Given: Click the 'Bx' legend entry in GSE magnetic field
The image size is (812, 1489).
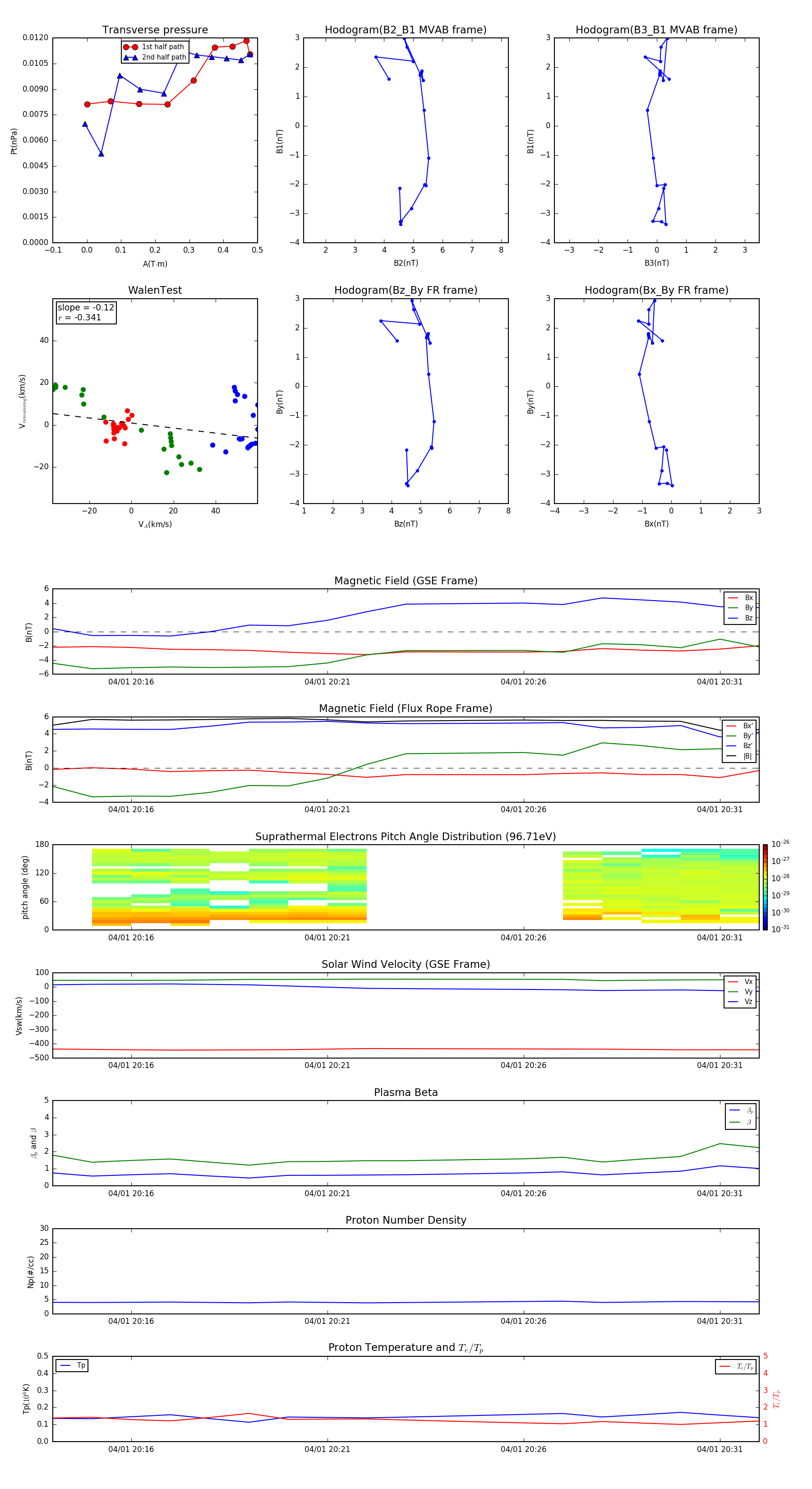Looking at the screenshot, I should click(x=740, y=598).
